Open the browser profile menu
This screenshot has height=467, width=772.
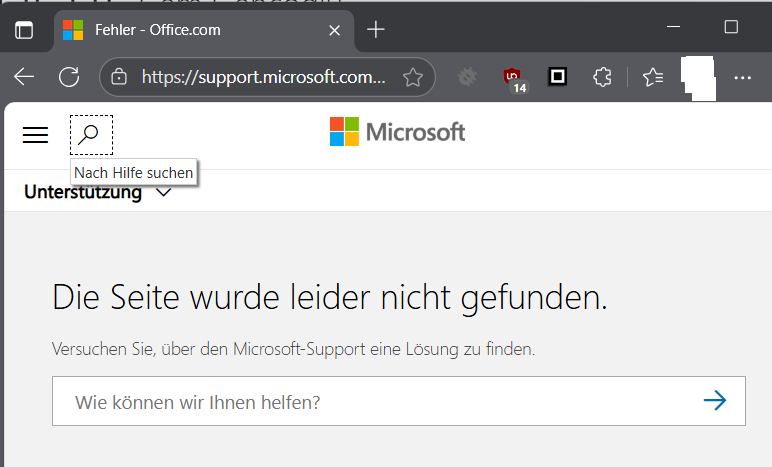(698, 78)
